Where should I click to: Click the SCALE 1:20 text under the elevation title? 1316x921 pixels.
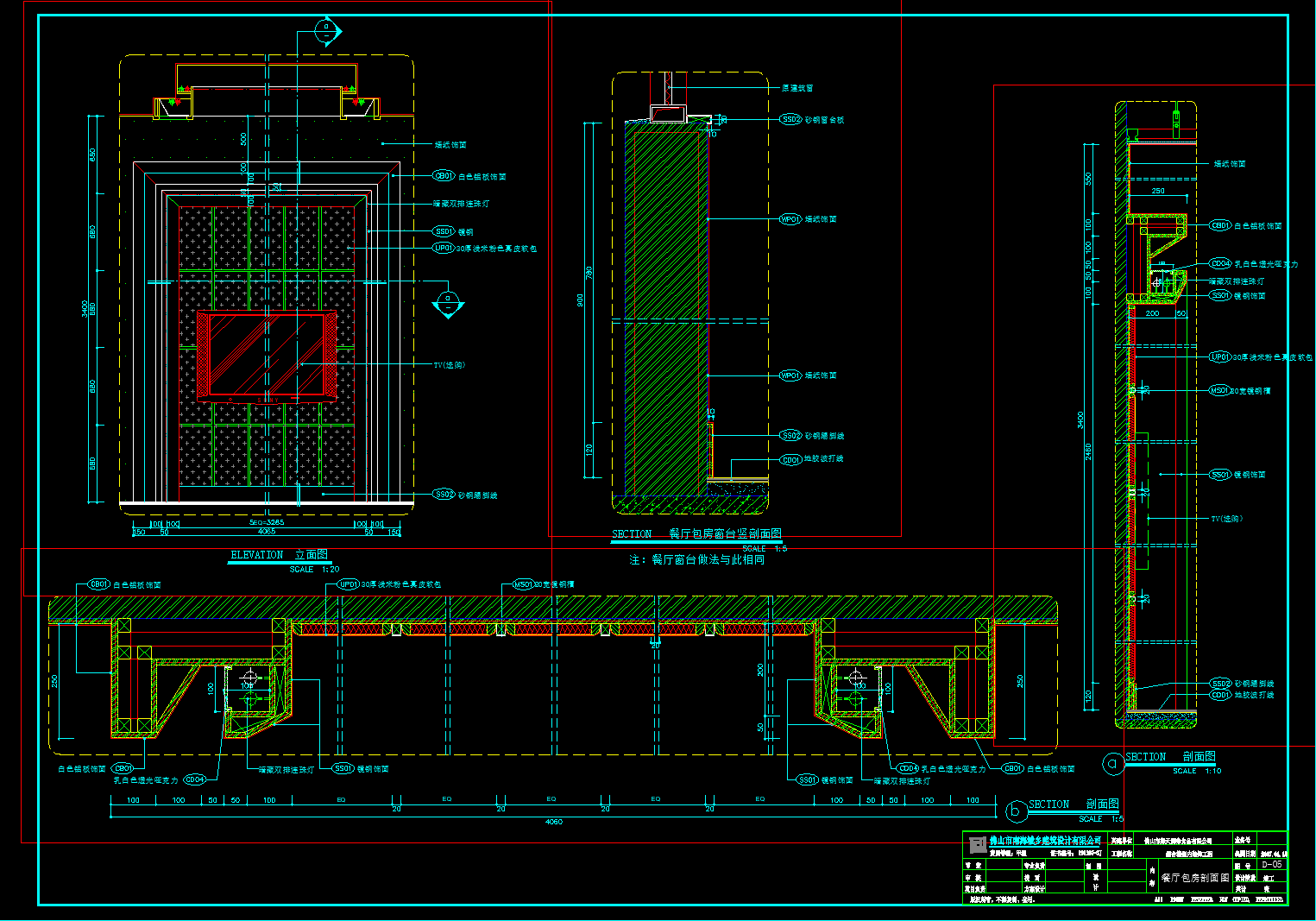[314, 570]
